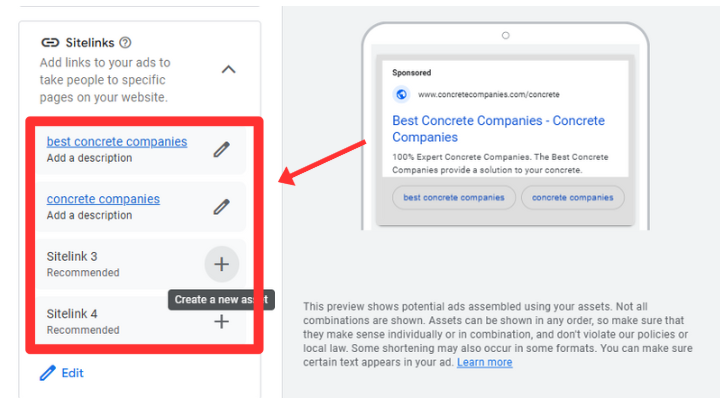Edit the 'best concrete companies' sitelink pencil

click(x=221, y=150)
